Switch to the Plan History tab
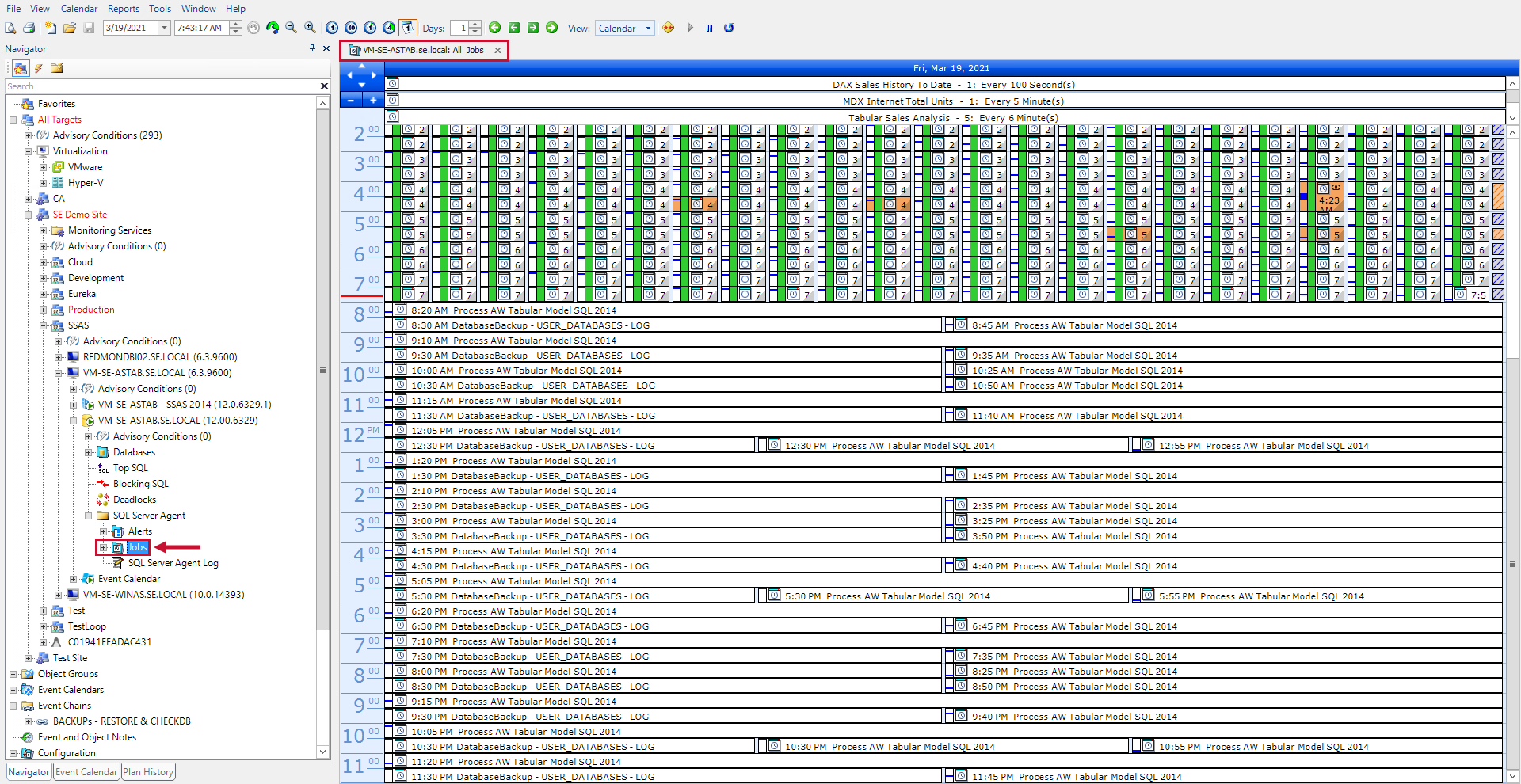Viewport: 1521px width, 784px height. coord(148,772)
